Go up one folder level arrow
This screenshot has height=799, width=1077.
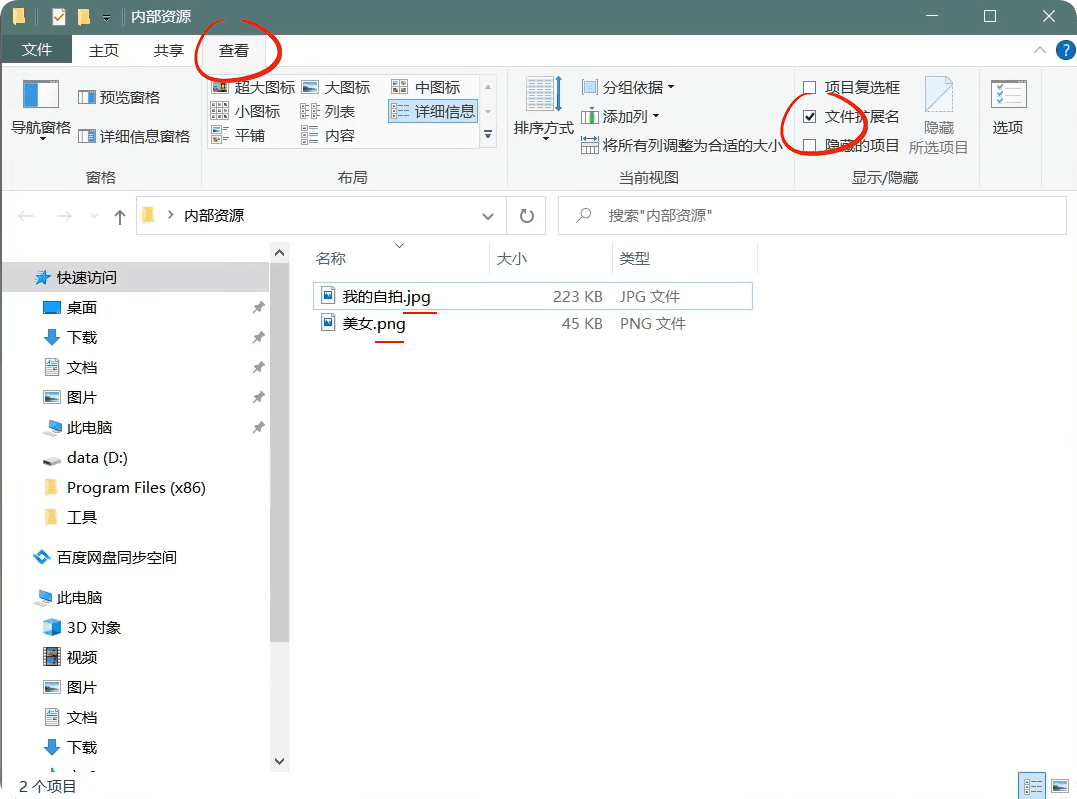click(x=120, y=216)
